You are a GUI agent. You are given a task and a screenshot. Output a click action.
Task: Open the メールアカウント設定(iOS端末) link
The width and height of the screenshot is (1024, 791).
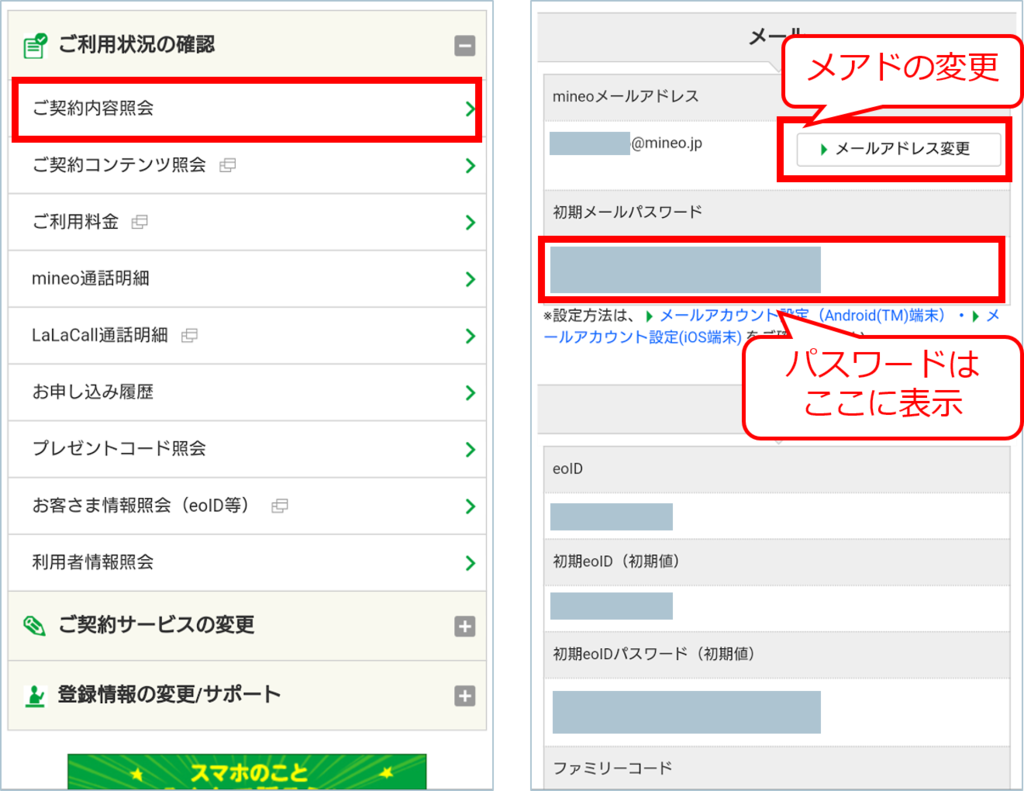[x=643, y=337]
